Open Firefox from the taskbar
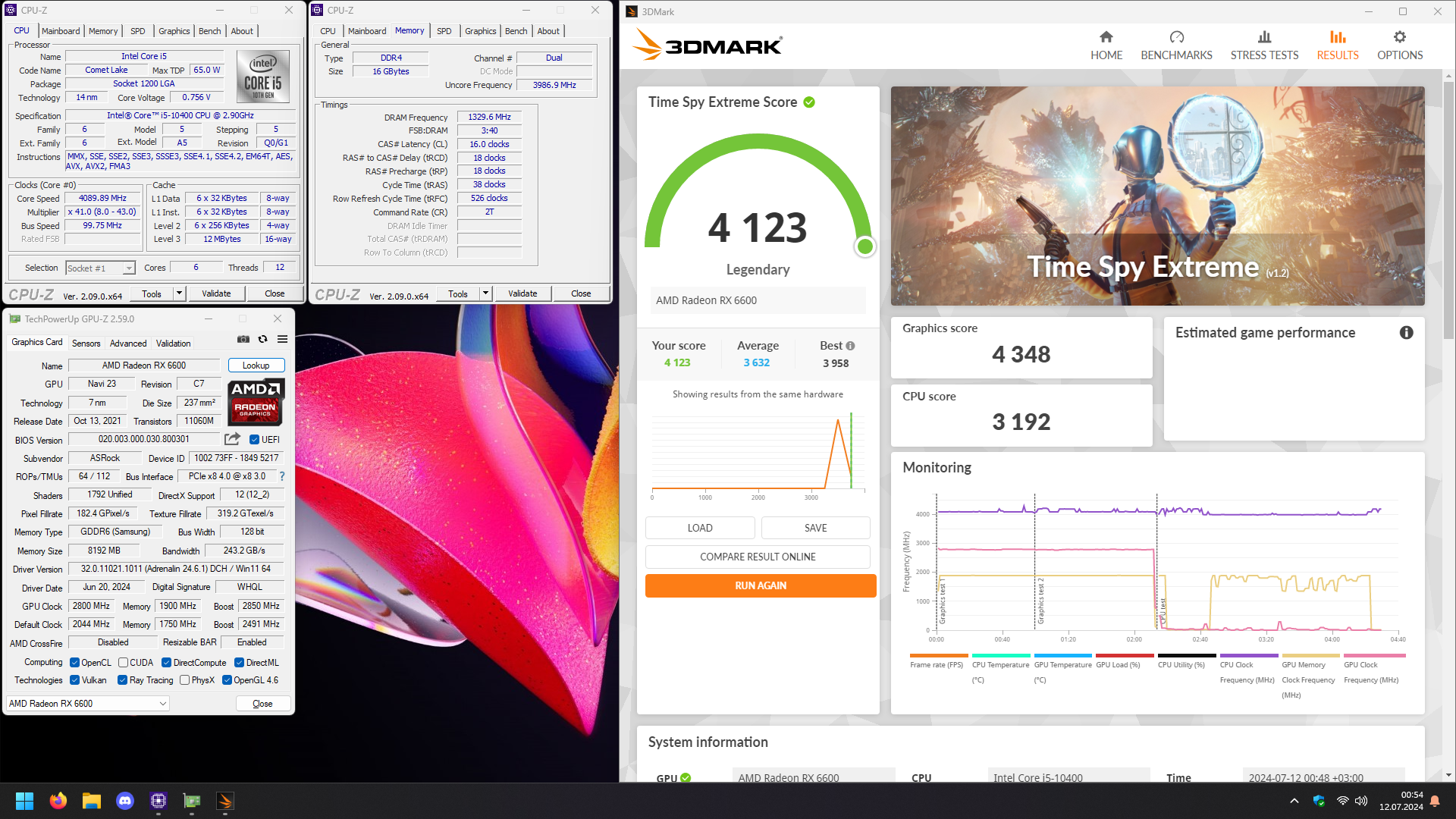Image resolution: width=1456 pixels, height=819 pixels. click(58, 801)
